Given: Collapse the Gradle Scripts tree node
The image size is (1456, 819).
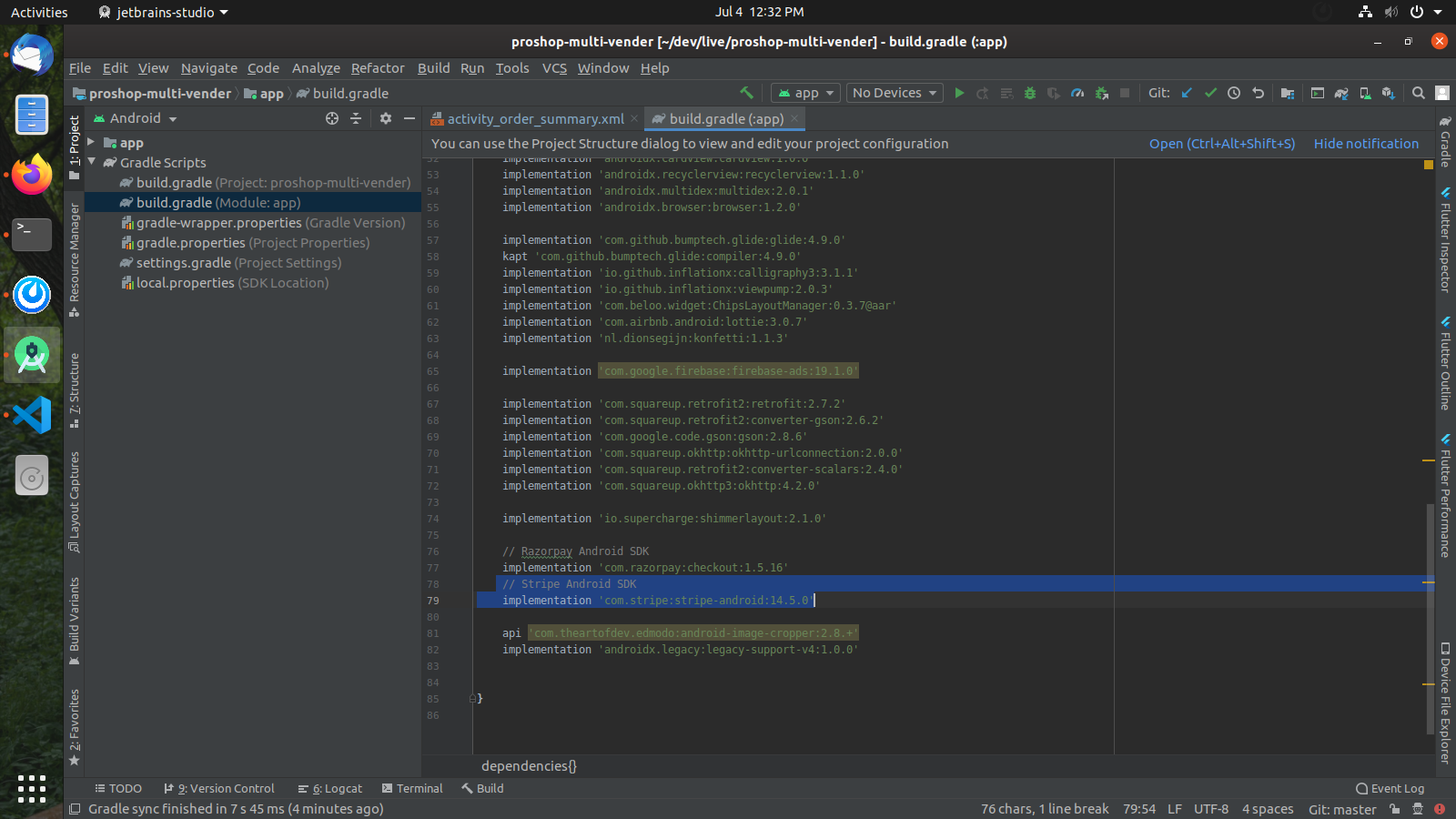Looking at the screenshot, I should (x=91, y=162).
